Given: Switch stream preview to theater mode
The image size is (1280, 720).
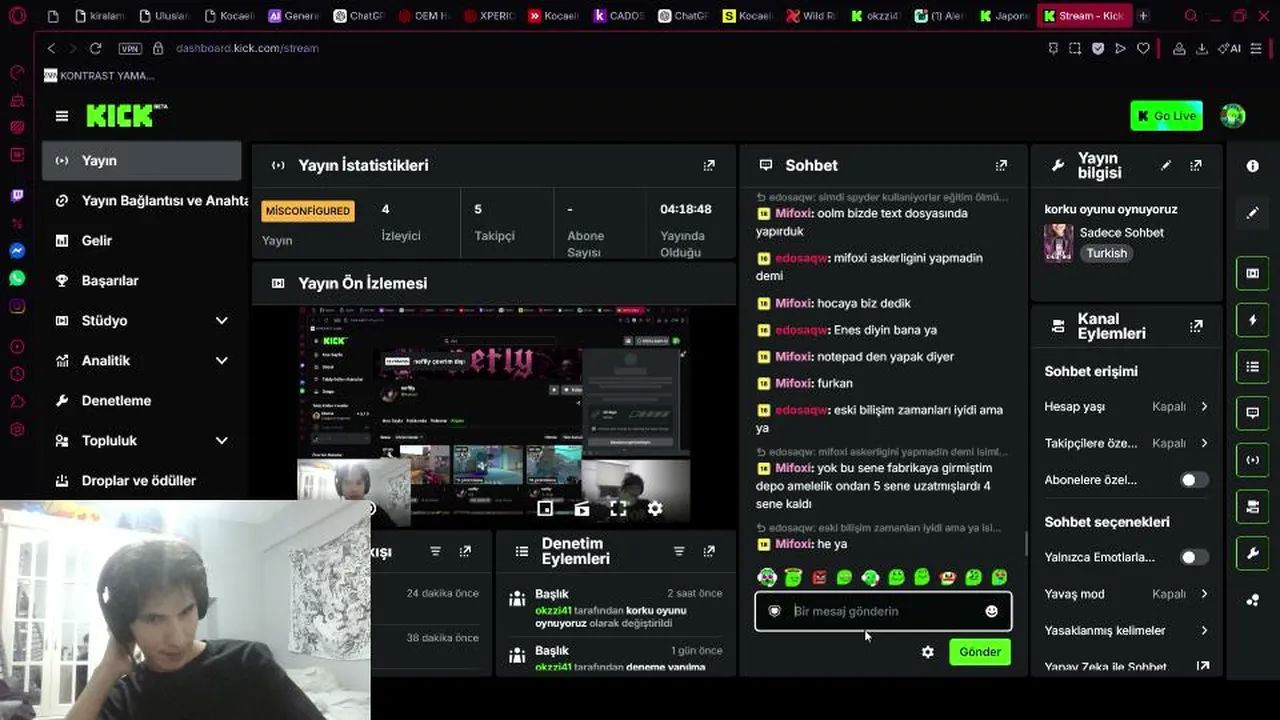Looking at the screenshot, I should [582, 509].
